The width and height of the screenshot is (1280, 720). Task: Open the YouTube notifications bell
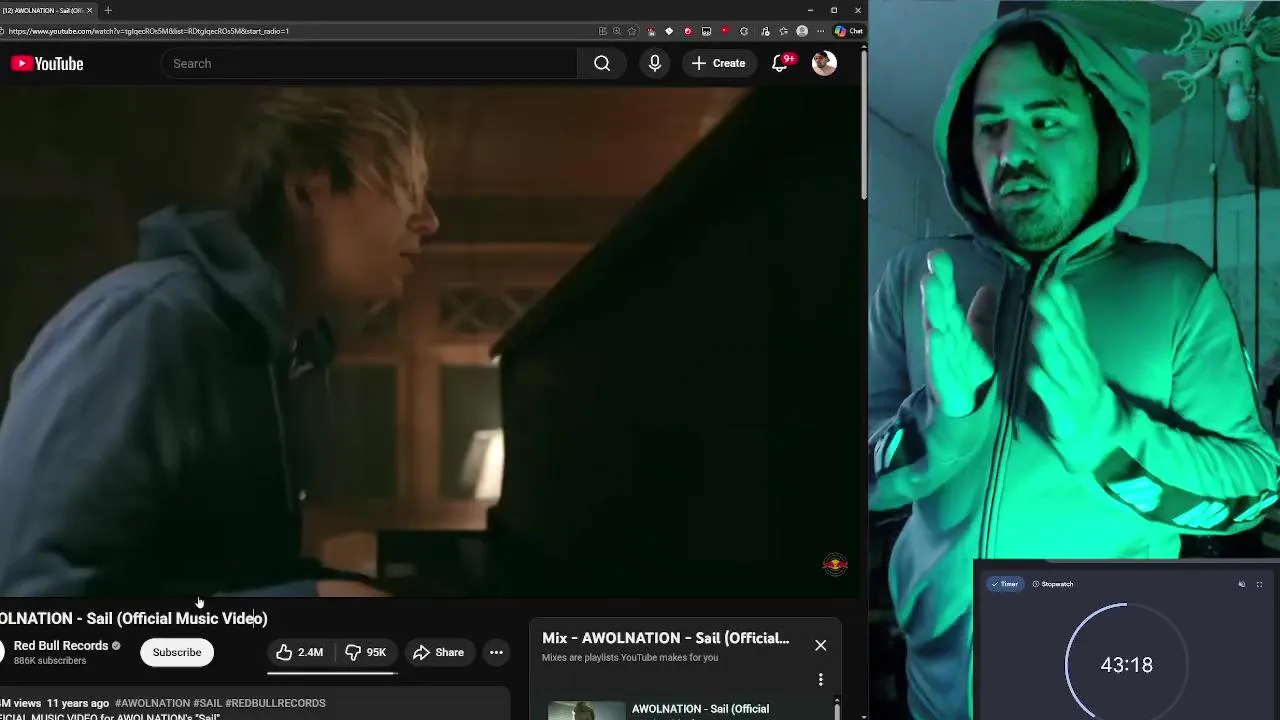point(780,63)
